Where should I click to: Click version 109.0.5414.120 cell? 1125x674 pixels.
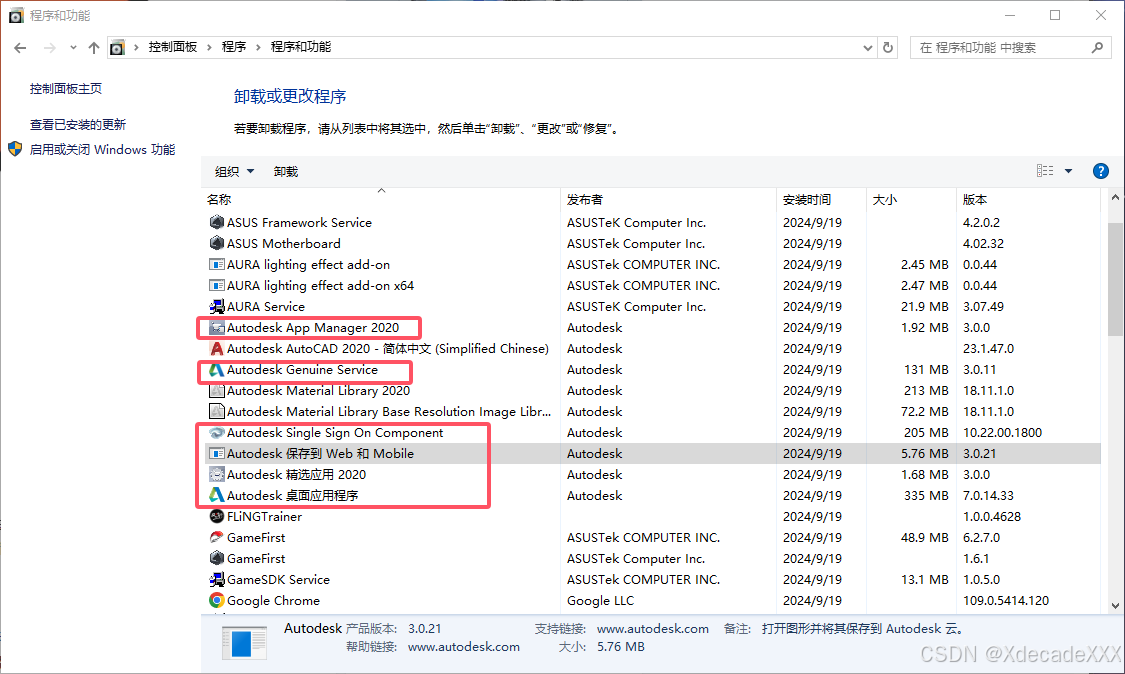tap(1006, 600)
